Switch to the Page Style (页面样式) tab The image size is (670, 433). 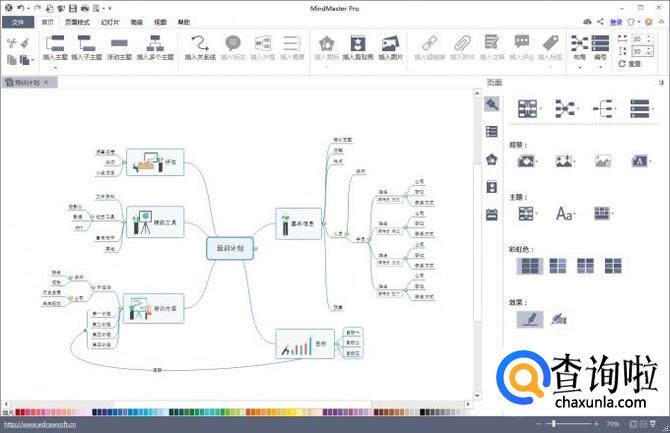77,22
